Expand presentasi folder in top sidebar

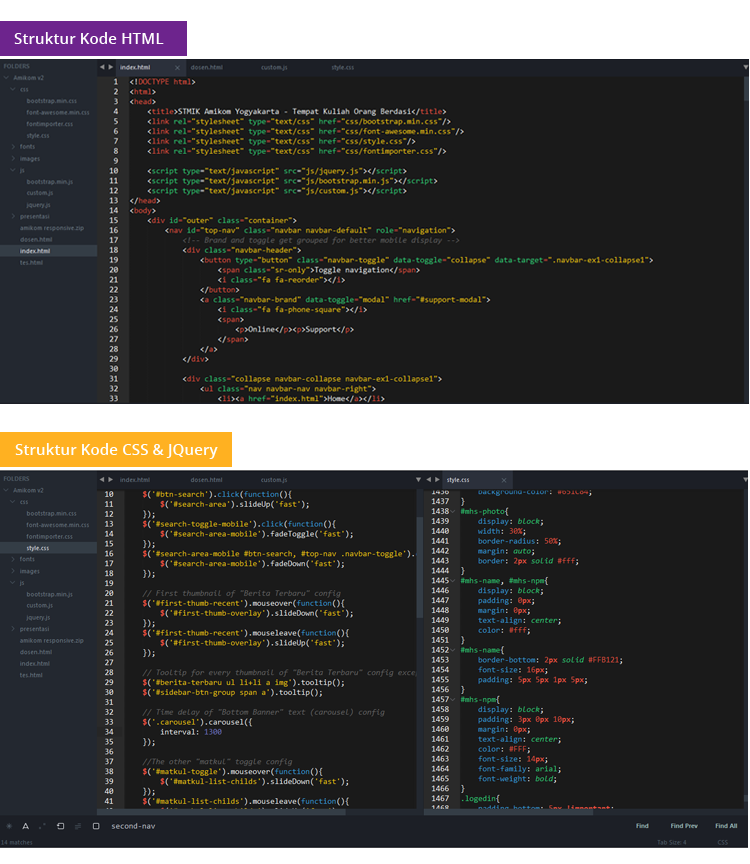coord(13,217)
